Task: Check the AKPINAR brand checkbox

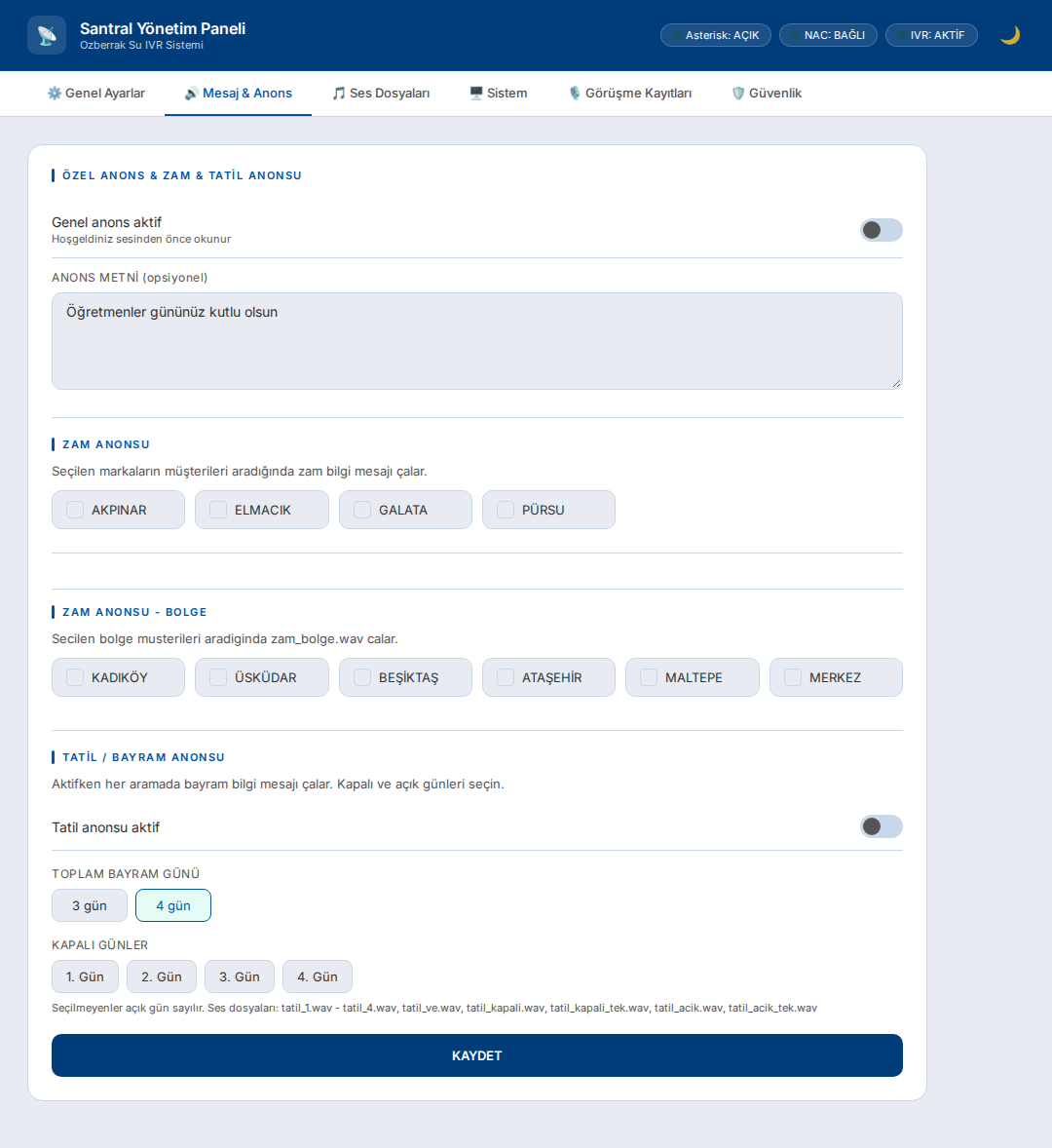Action: 75,510
